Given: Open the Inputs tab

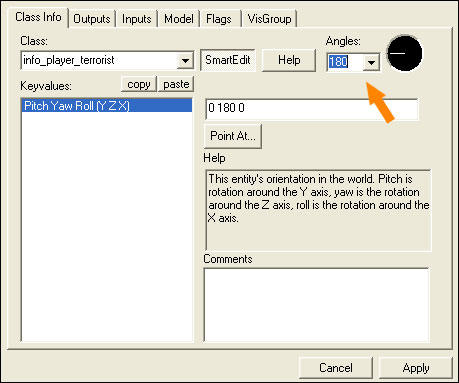Looking at the screenshot, I should [x=136, y=19].
